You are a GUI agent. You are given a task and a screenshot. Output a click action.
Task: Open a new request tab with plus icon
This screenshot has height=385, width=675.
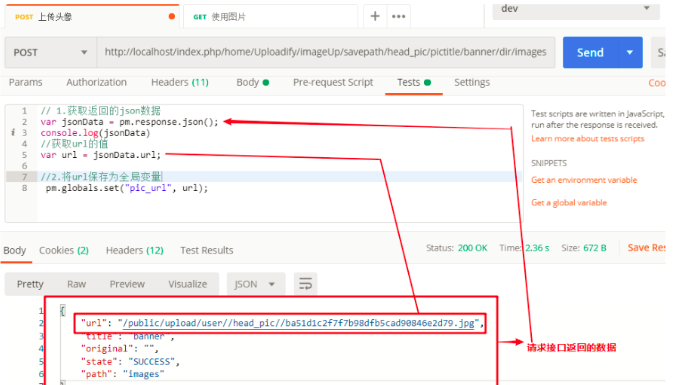click(x=375, y=16)
